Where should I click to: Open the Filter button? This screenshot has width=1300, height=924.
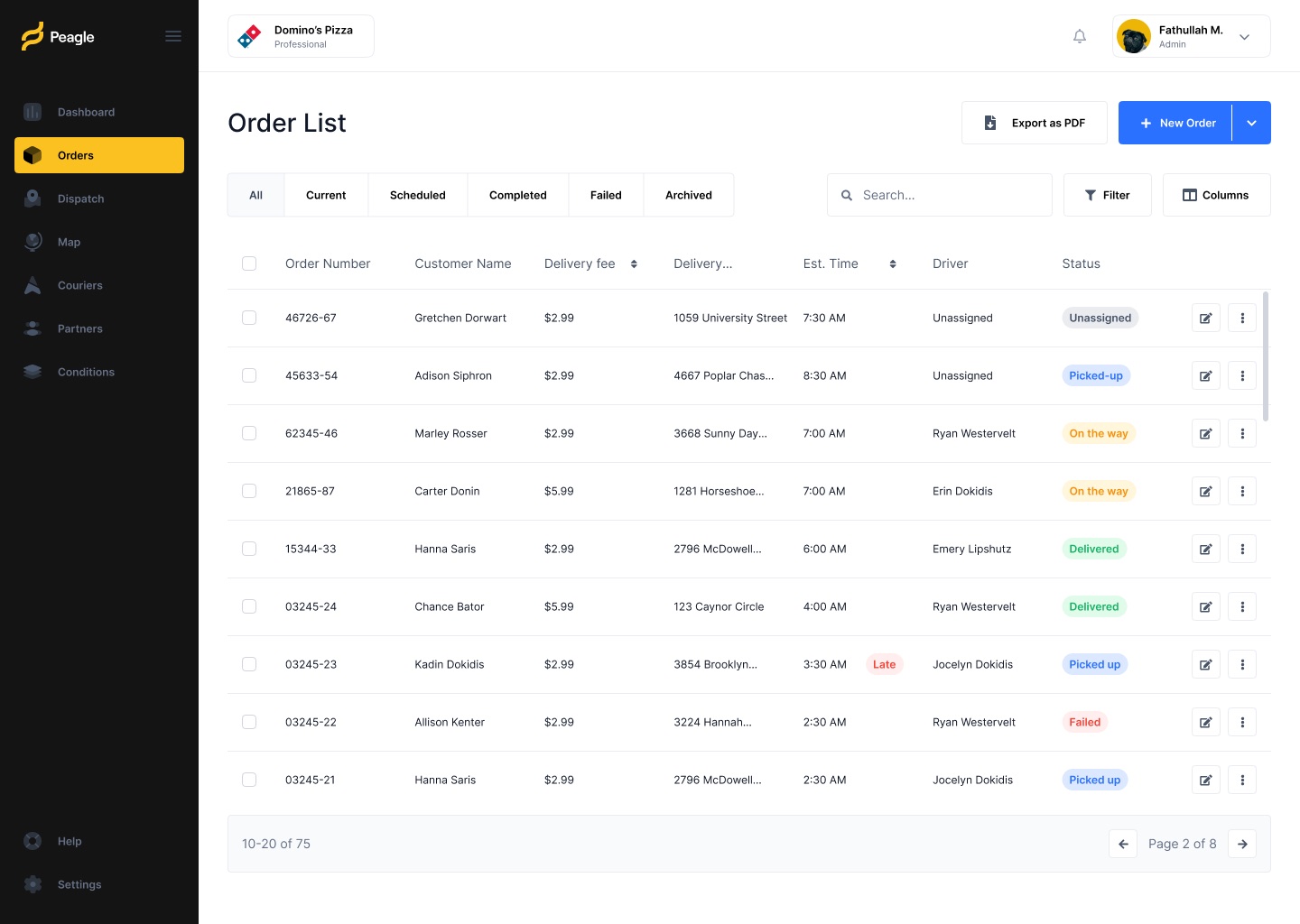click(1108, 195)
